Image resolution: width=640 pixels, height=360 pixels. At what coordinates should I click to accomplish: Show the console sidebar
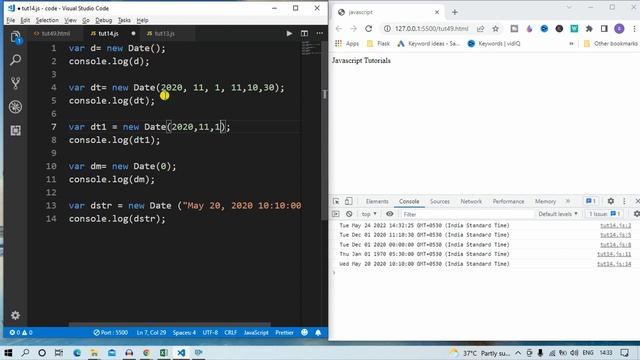point(336,214)
